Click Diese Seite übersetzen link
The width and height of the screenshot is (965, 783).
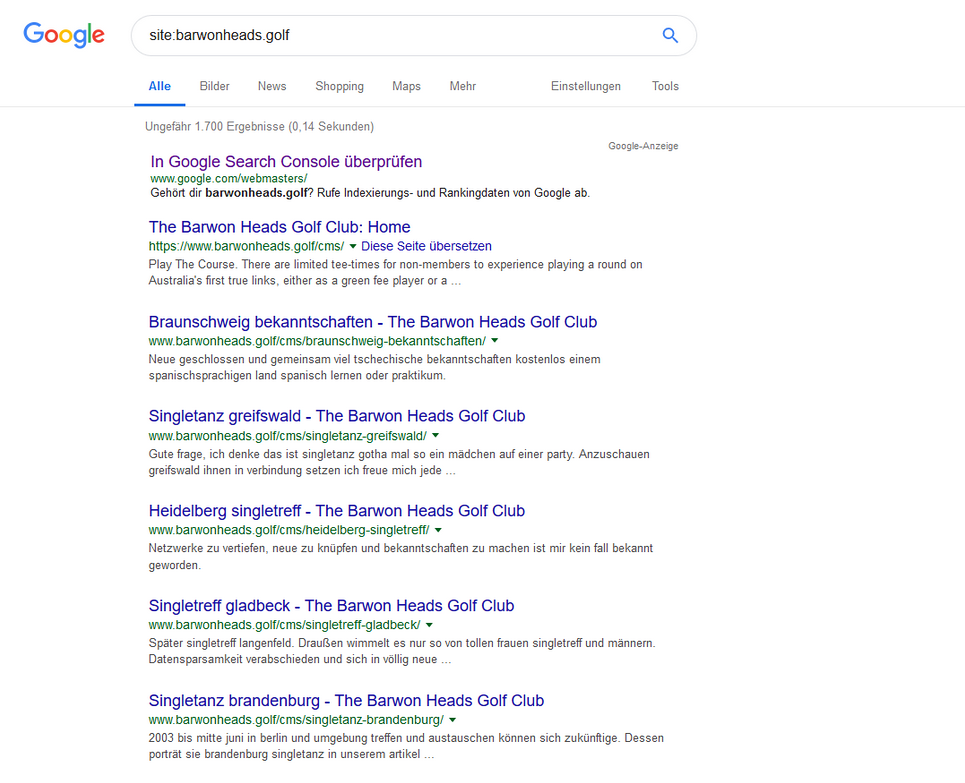426,246
